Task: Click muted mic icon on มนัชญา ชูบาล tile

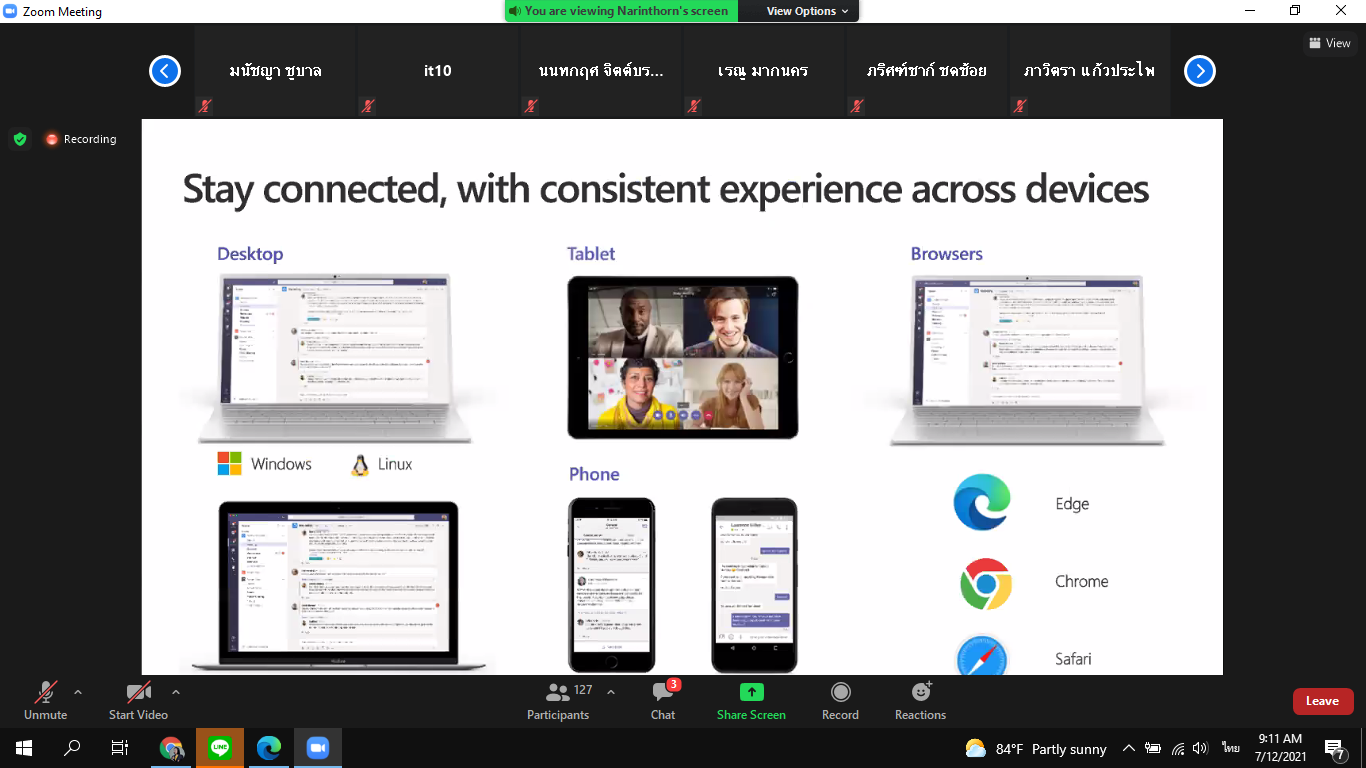Action: pyautogui.click(x=205, y=106)
